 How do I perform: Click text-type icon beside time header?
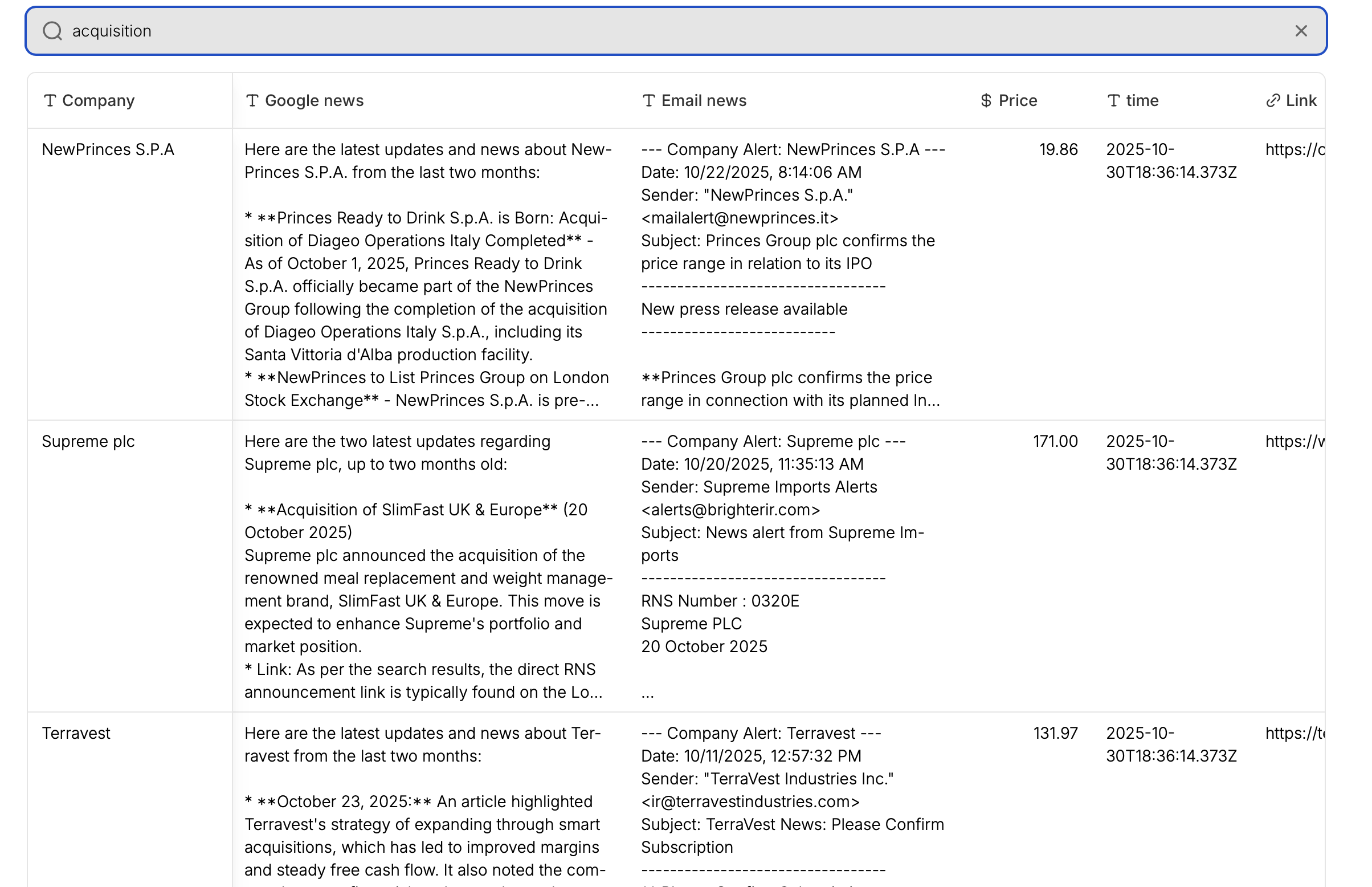(x=1113, y=101)
